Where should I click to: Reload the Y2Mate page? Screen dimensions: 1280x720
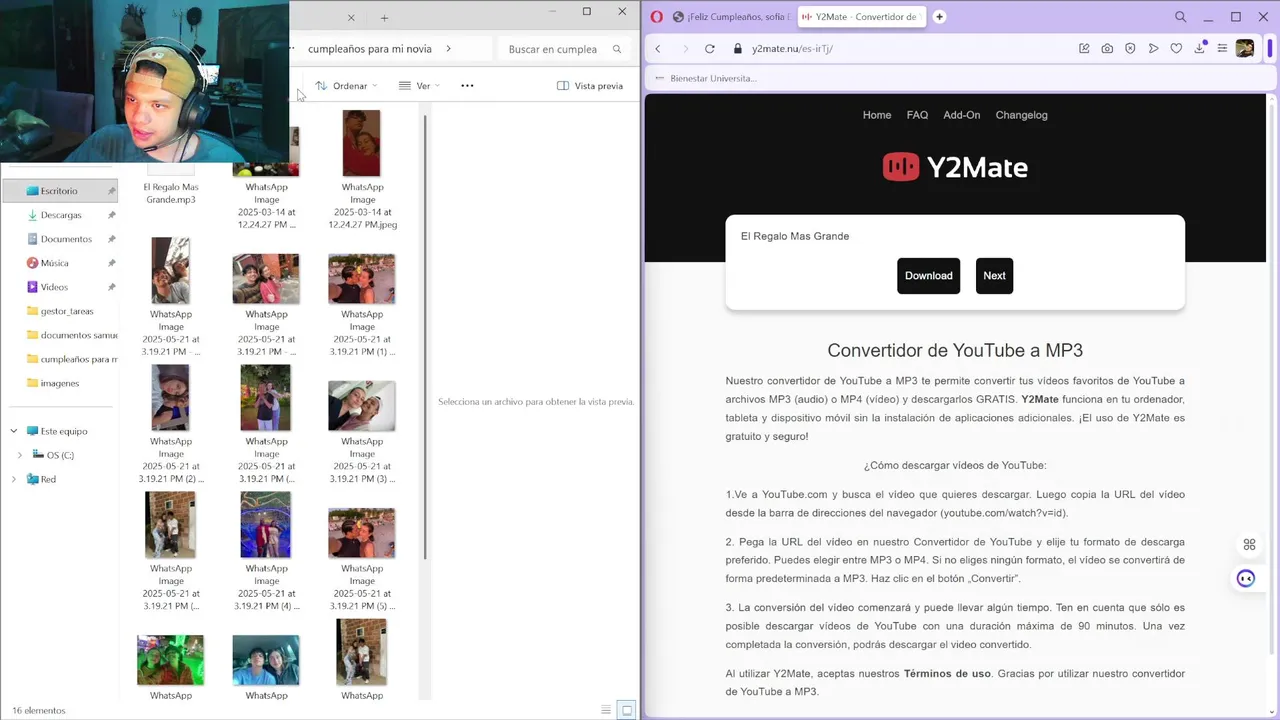pyautogui.click(x=710, y=49)
